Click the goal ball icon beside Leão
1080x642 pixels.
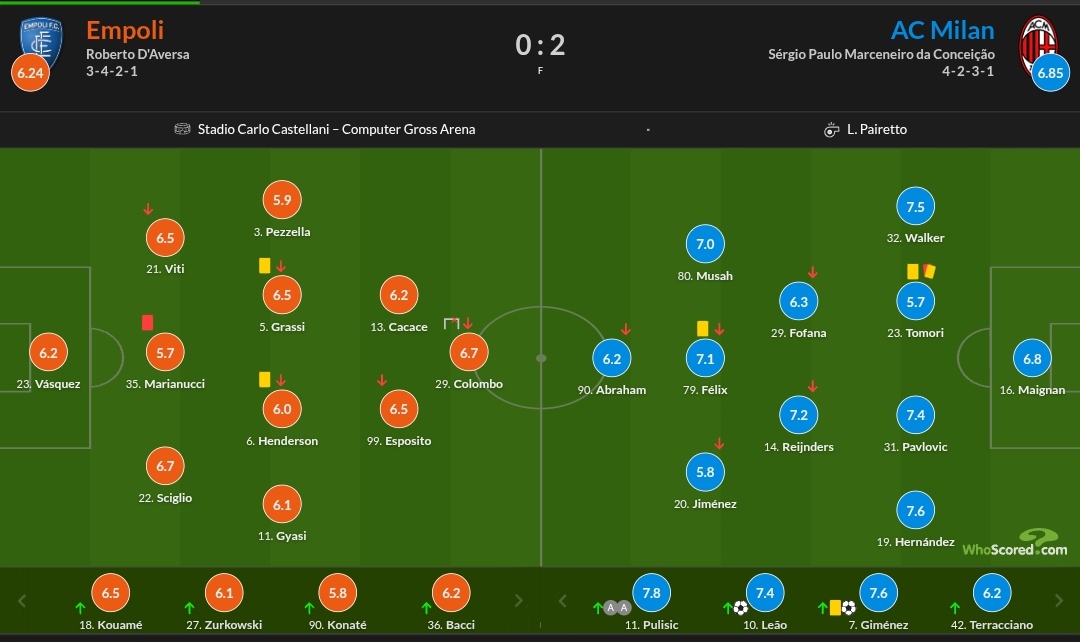[x=740, y=608]
